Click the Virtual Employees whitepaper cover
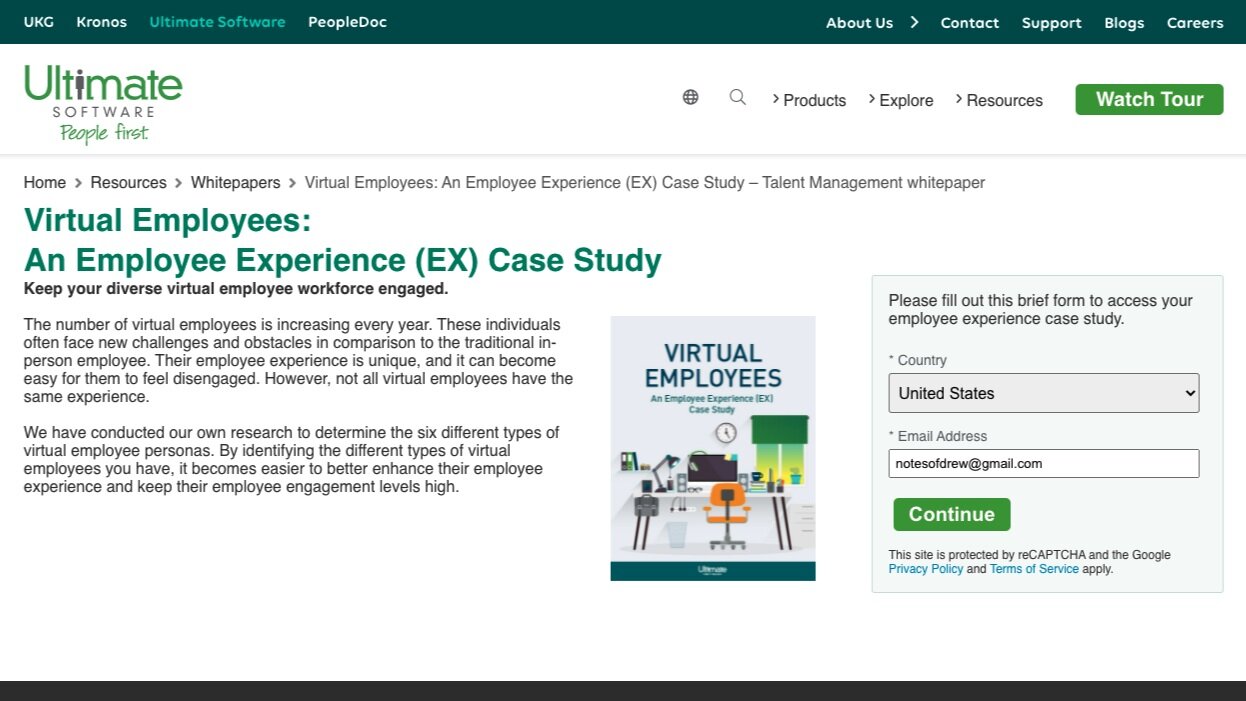Viewport: 1246px width, 701px height. (x=712, y=447)
